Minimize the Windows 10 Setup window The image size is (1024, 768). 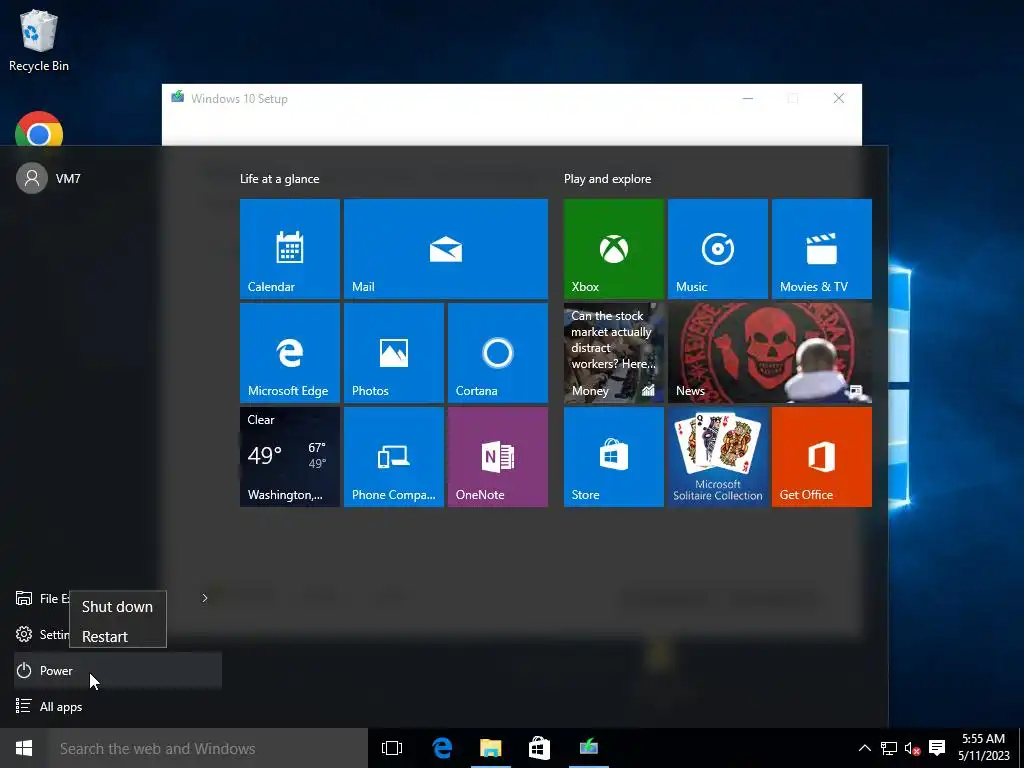pyautogui.click(x=748, y=99)
